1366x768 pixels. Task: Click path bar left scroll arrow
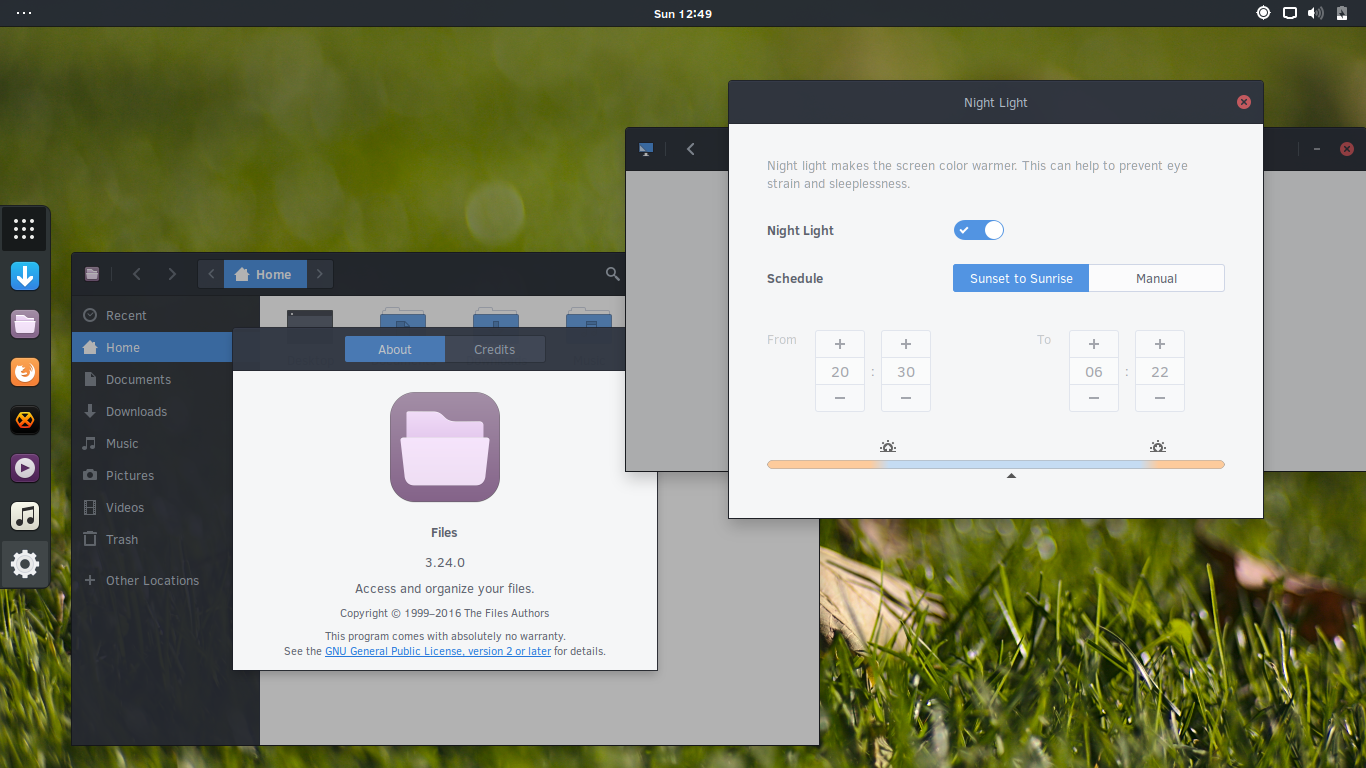point(211,274)
